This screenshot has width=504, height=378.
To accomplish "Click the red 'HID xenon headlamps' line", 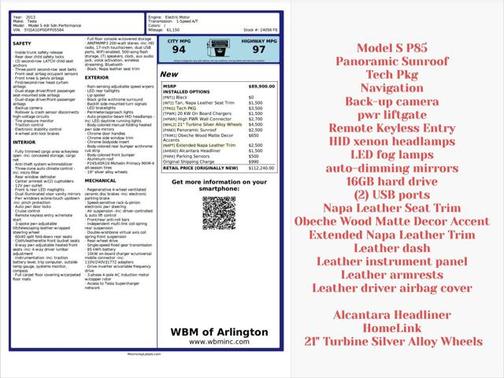I will click(392, 141).
